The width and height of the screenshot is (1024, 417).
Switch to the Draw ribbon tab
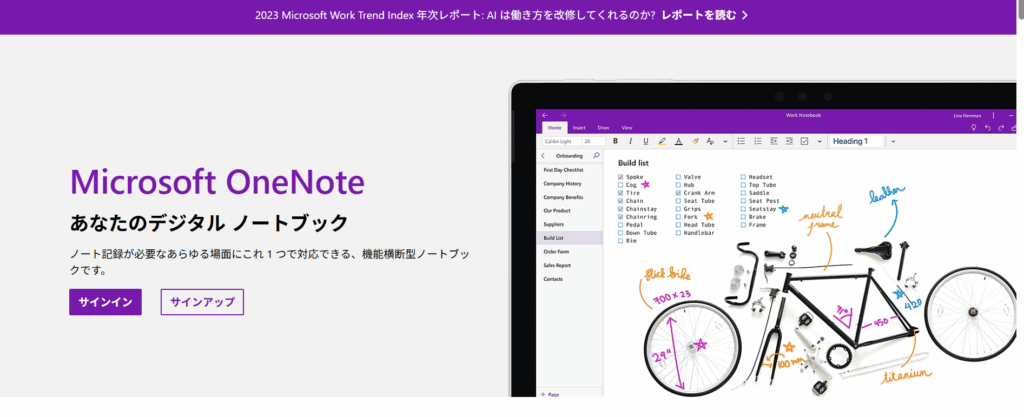coord(603,128)
